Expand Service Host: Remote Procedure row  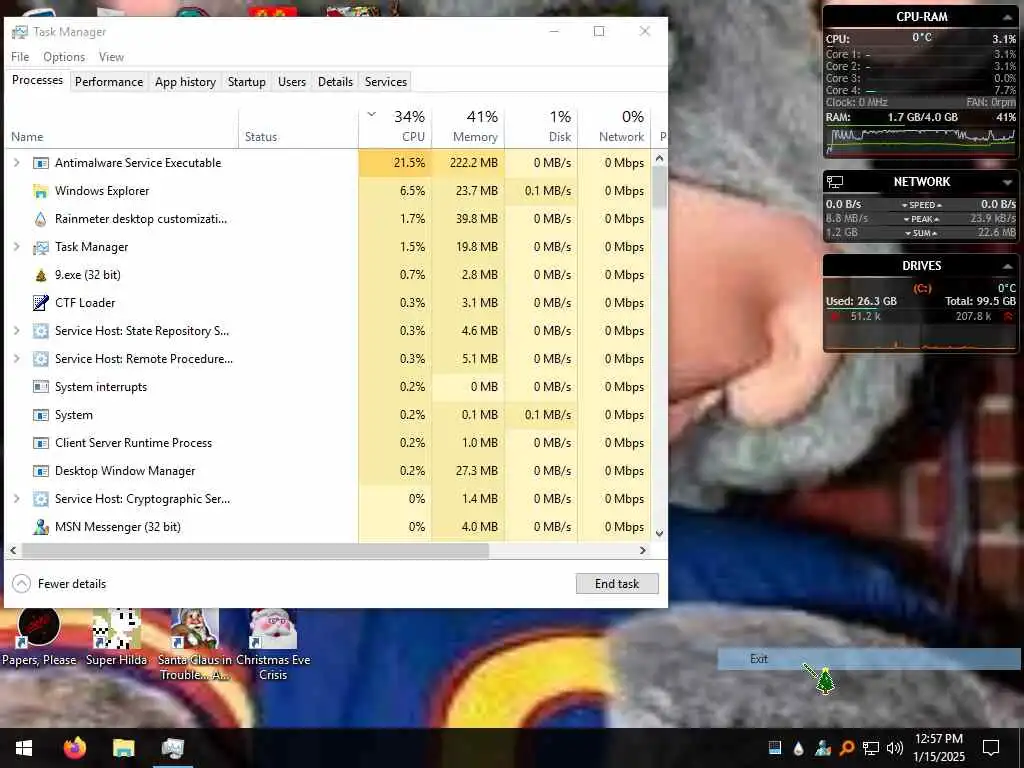point(17,359)
